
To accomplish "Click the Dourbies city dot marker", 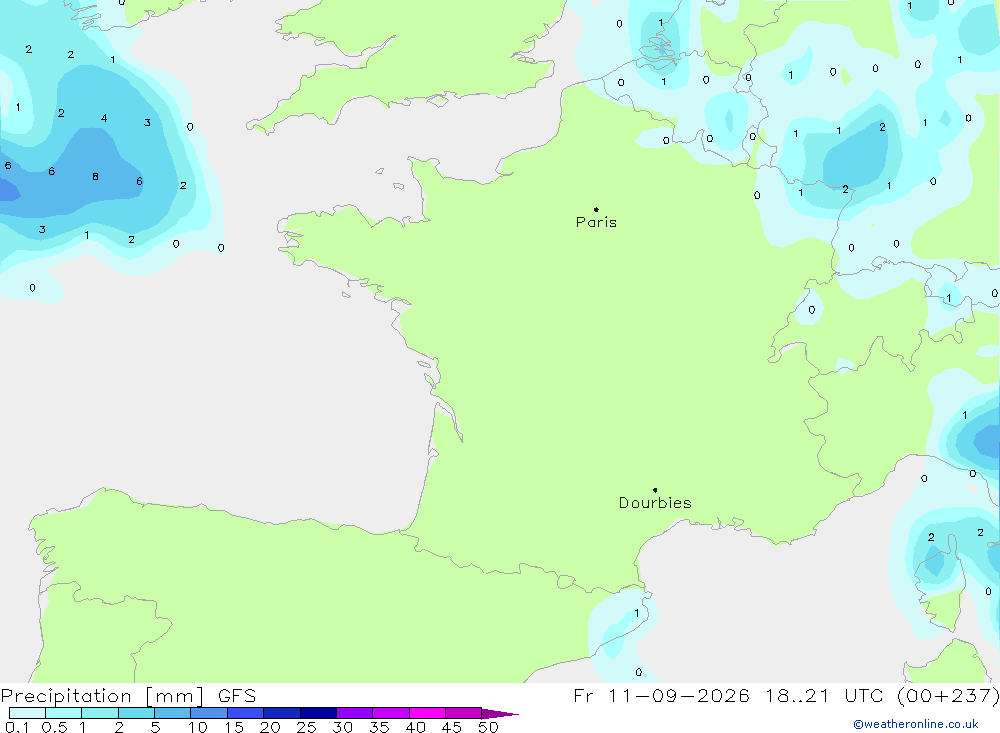I will point(655,490).
